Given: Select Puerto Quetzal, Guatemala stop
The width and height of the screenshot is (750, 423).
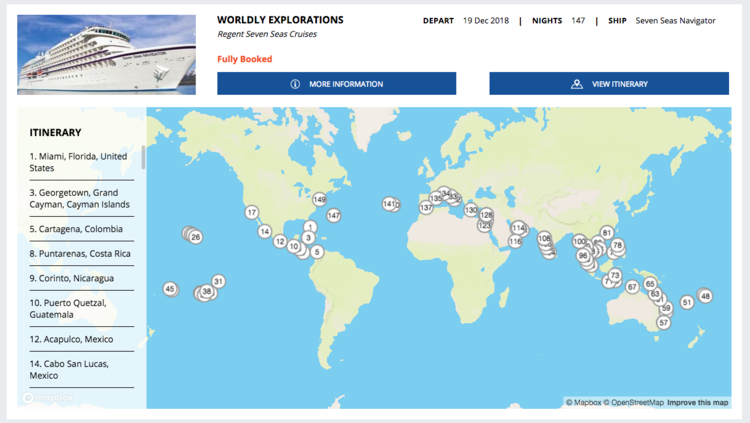Looking at the screenshot, I should pos(81,309).
